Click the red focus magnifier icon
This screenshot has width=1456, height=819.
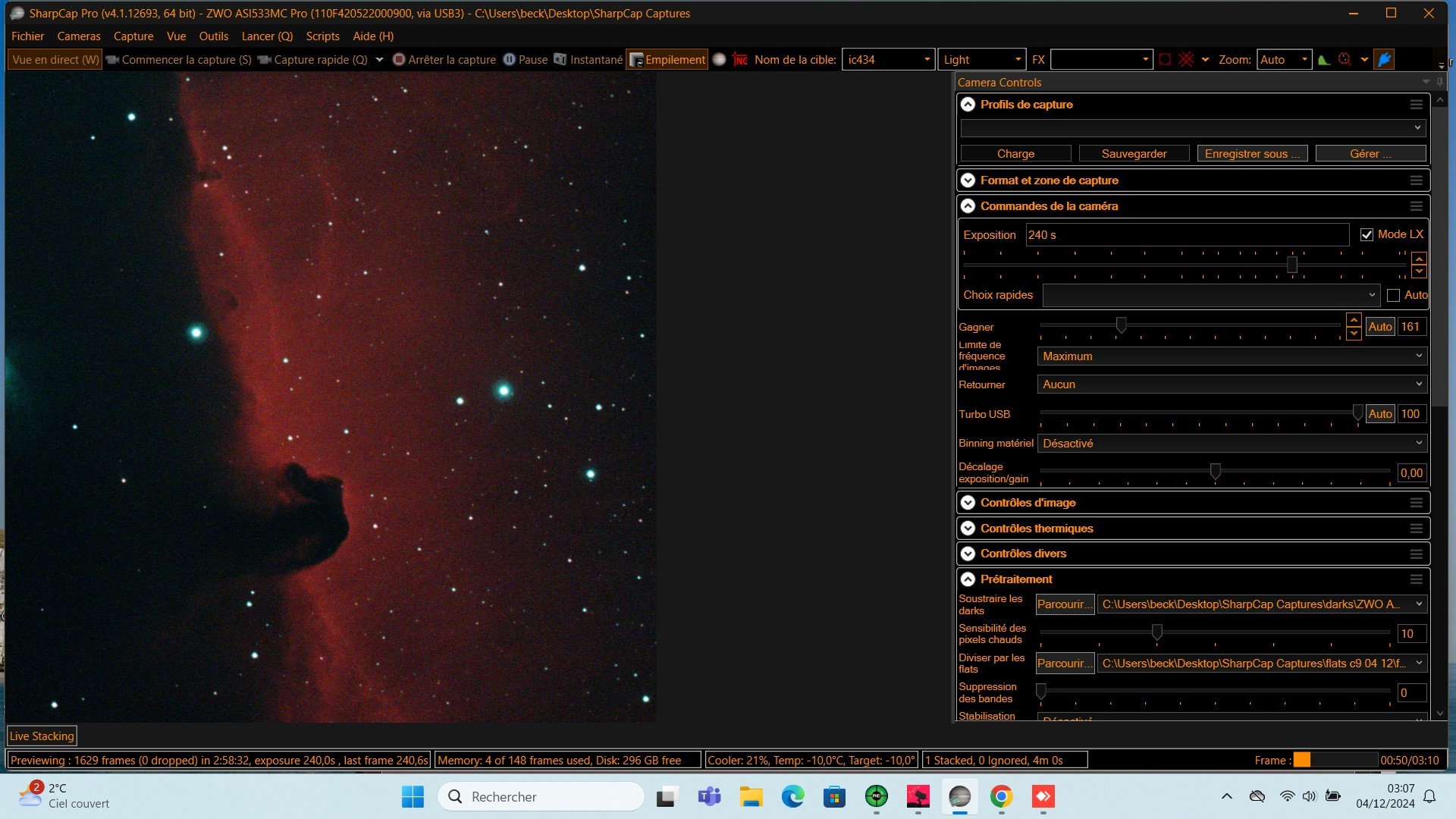click(x=1345, y=60)
